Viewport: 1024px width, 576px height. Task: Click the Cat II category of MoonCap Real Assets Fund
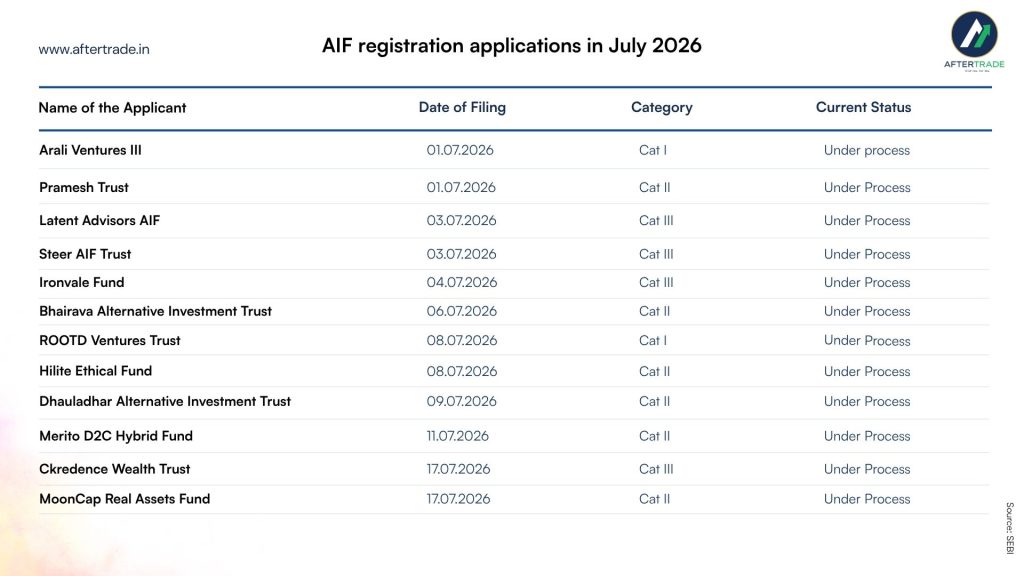[655, 499]
